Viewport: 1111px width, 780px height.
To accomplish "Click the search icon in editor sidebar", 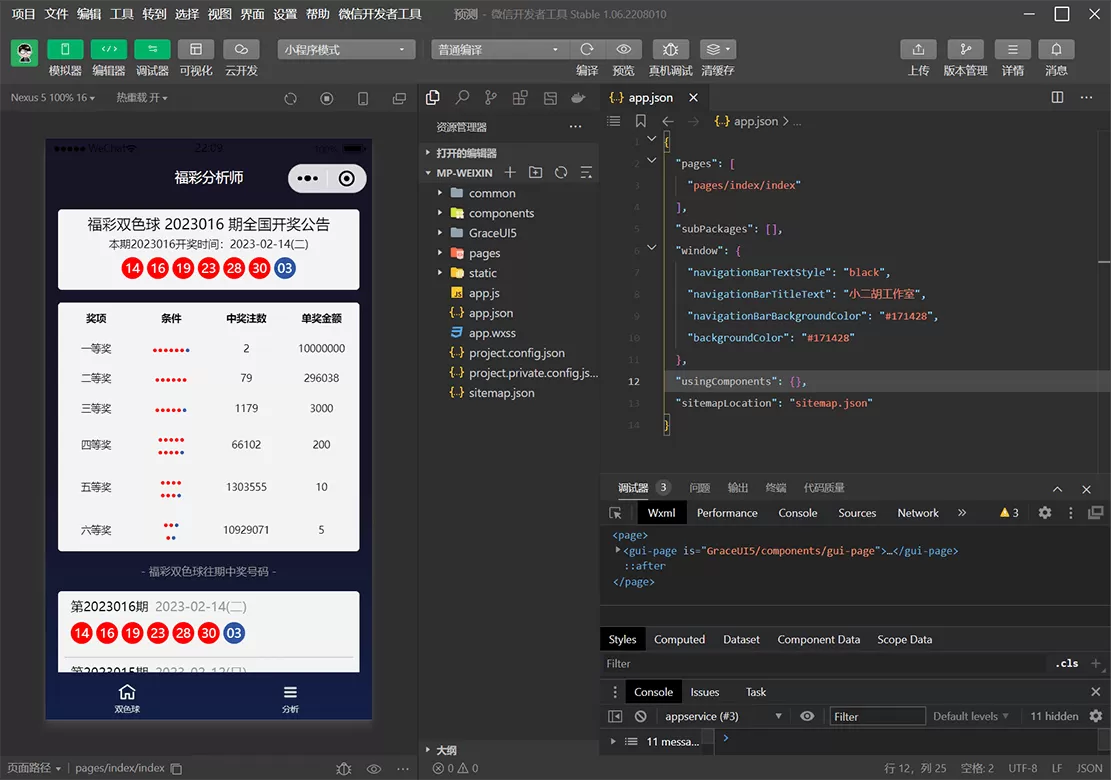I will (x=462, y=98).
